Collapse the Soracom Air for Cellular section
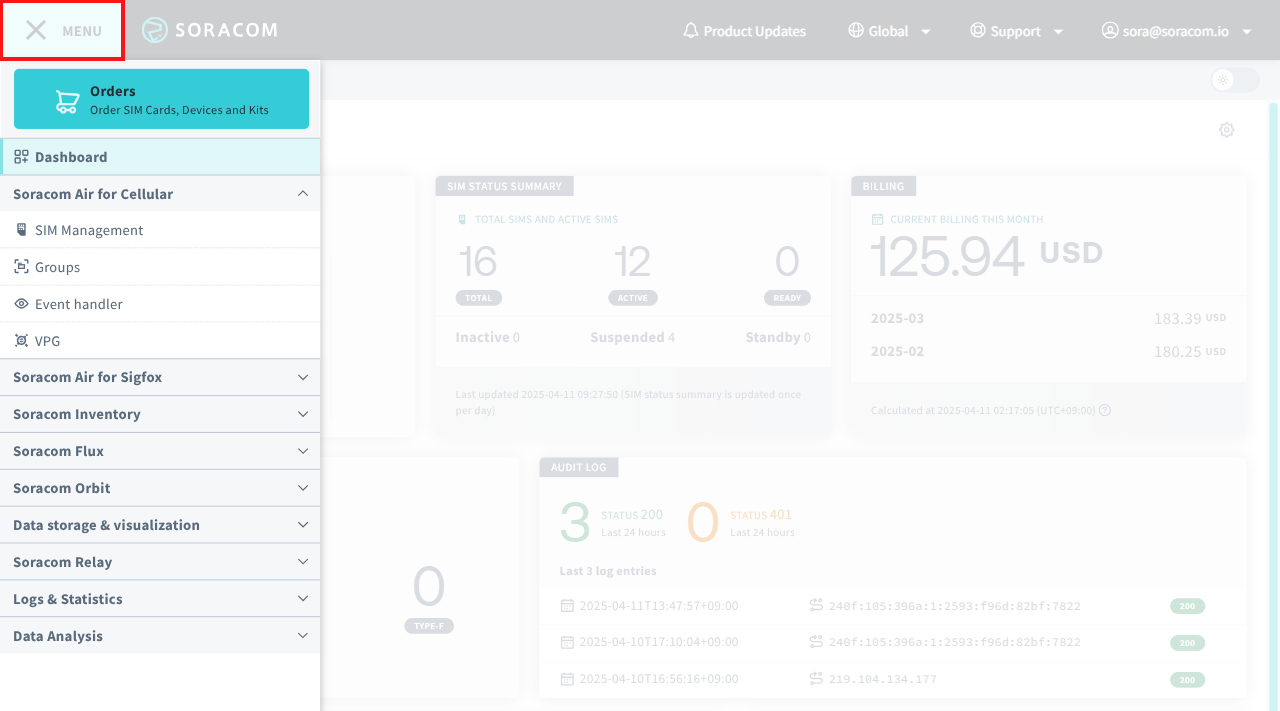1280x711 pixels. [x=303, y=194]
